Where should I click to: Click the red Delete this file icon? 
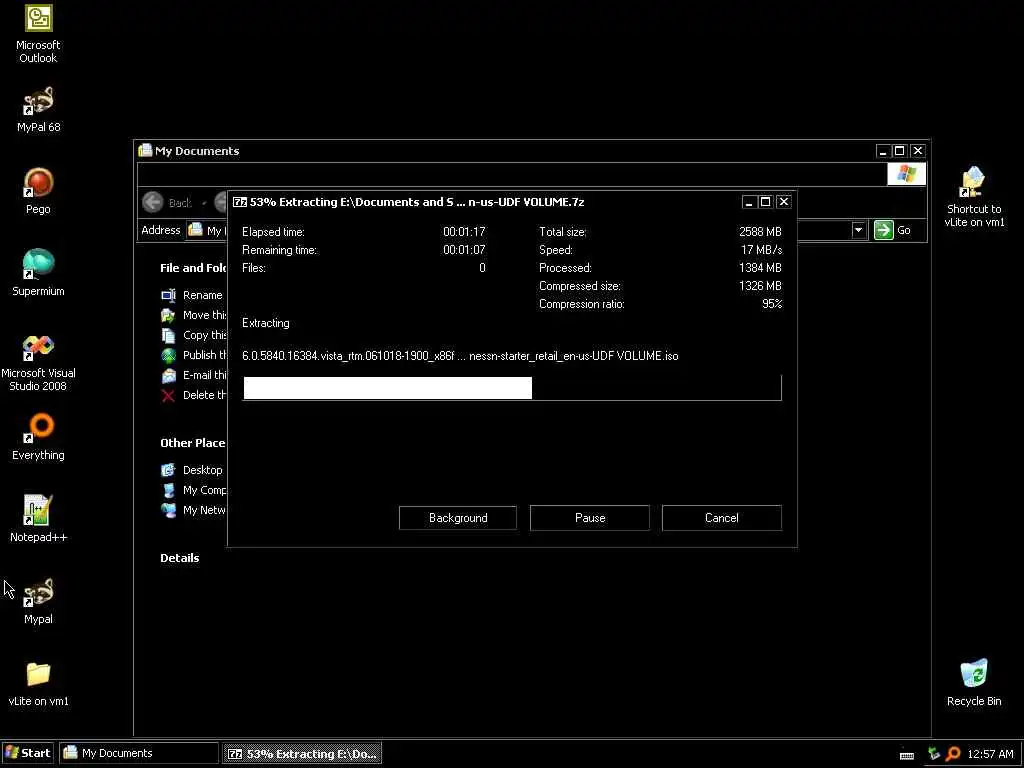pyautogui.click(x=168, y=395)
